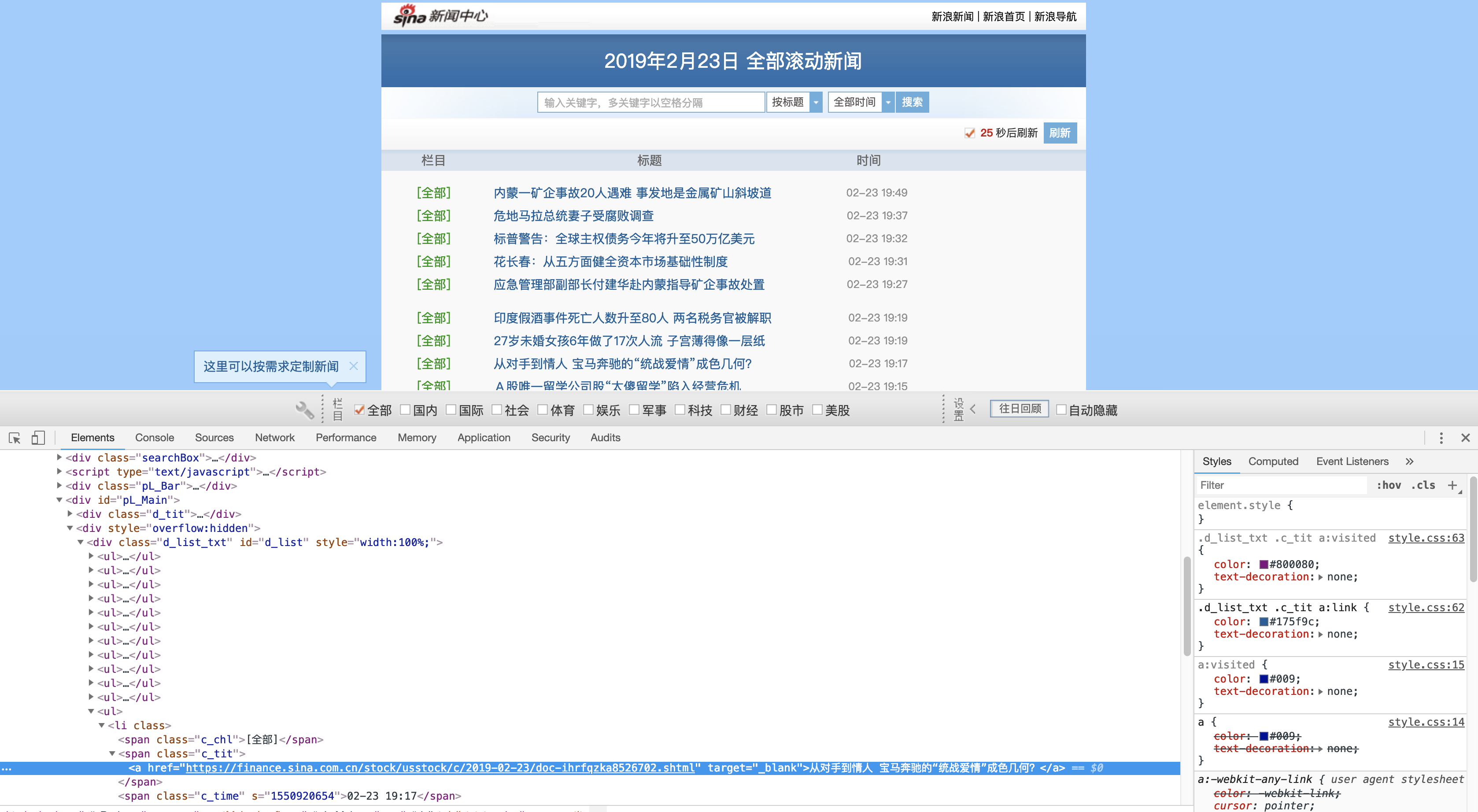Screen dimensions: 1478x812
Task: Check the 自动隐藏 checkbox
Action: click(x=1060, y=410)
